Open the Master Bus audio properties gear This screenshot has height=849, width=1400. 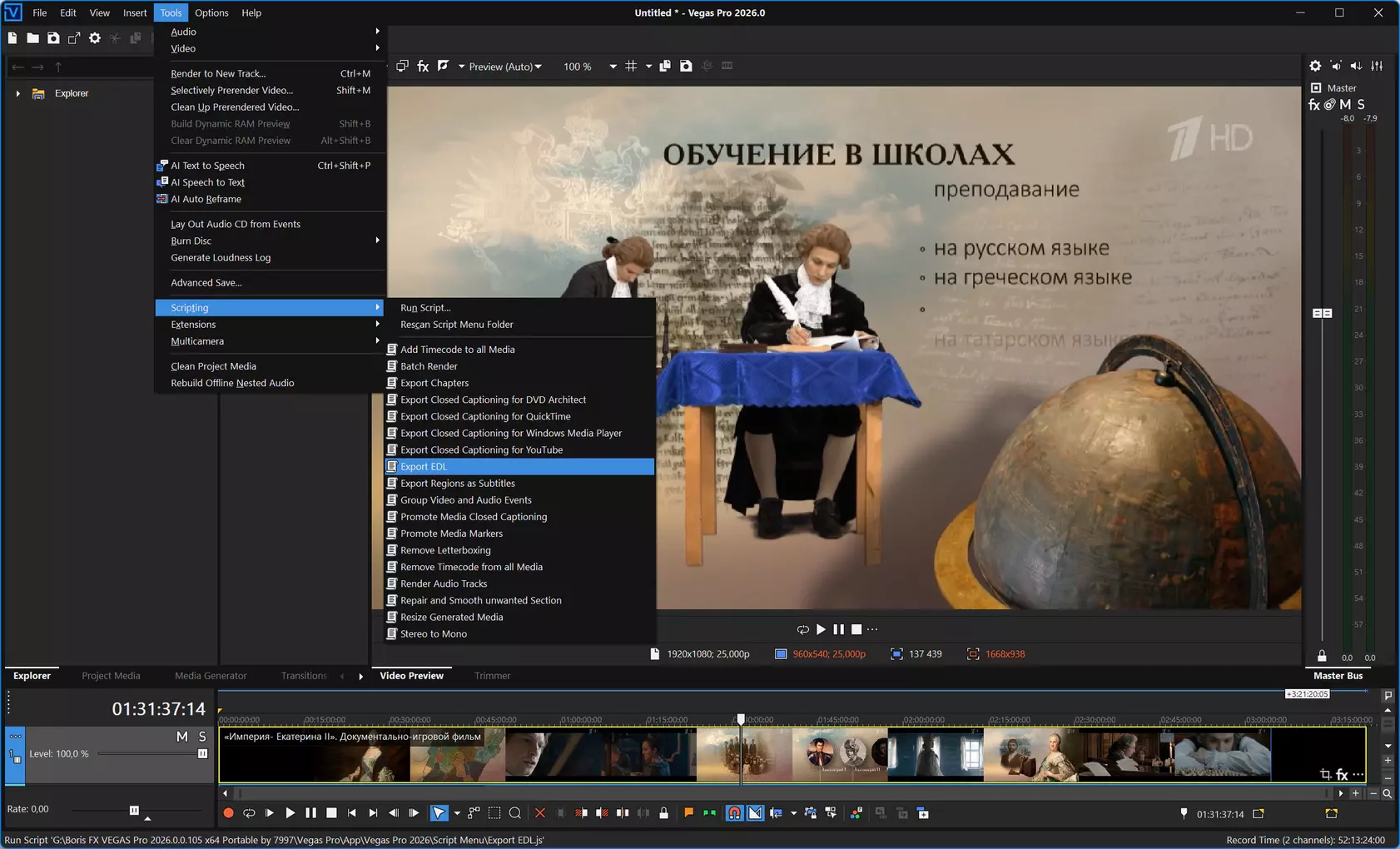click(1315, 66)
